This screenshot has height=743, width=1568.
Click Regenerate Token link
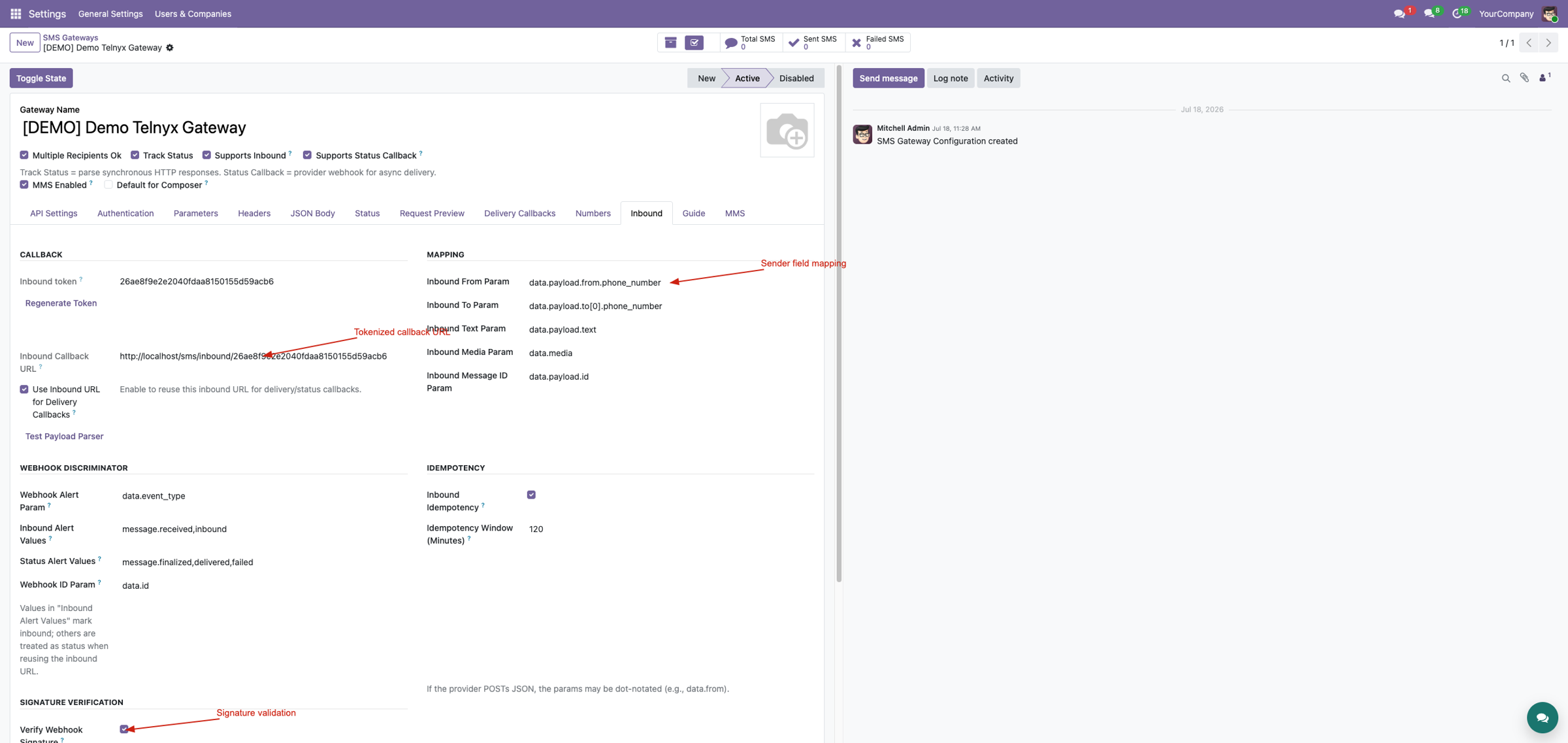(x=61, y=303)
